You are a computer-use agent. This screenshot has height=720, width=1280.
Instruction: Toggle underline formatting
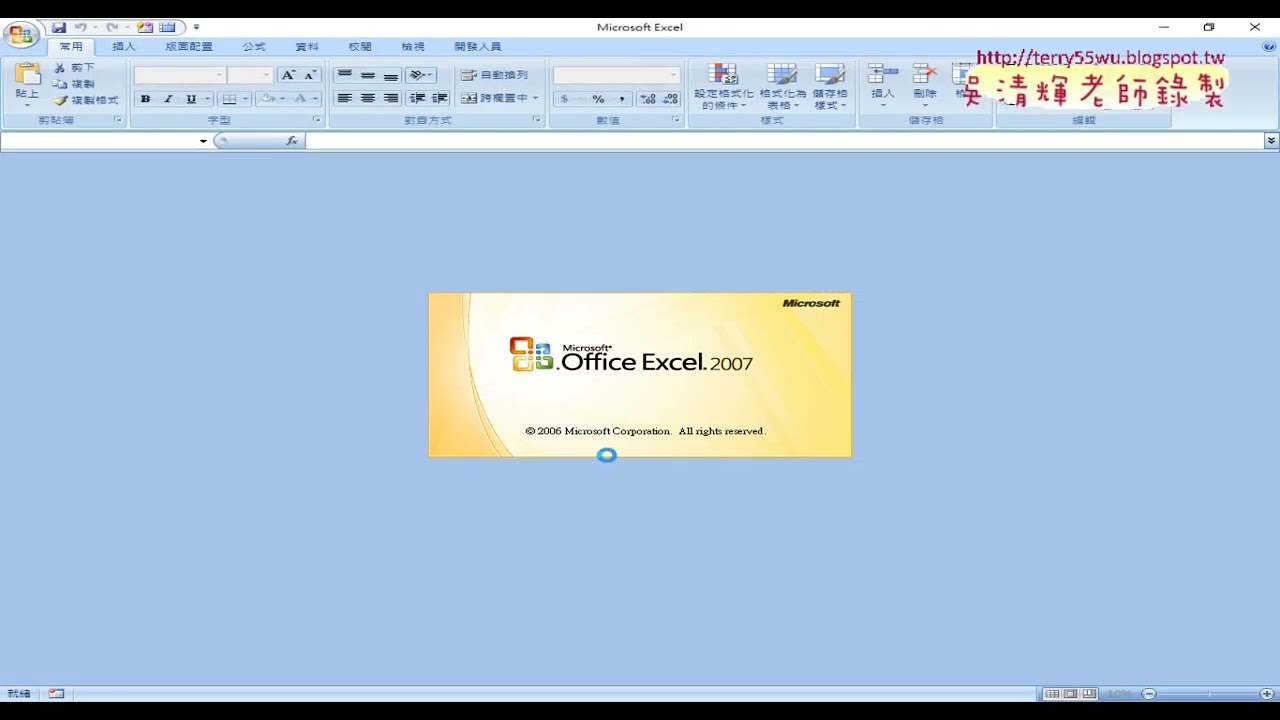pyautogui.click(x=191, y=99)
